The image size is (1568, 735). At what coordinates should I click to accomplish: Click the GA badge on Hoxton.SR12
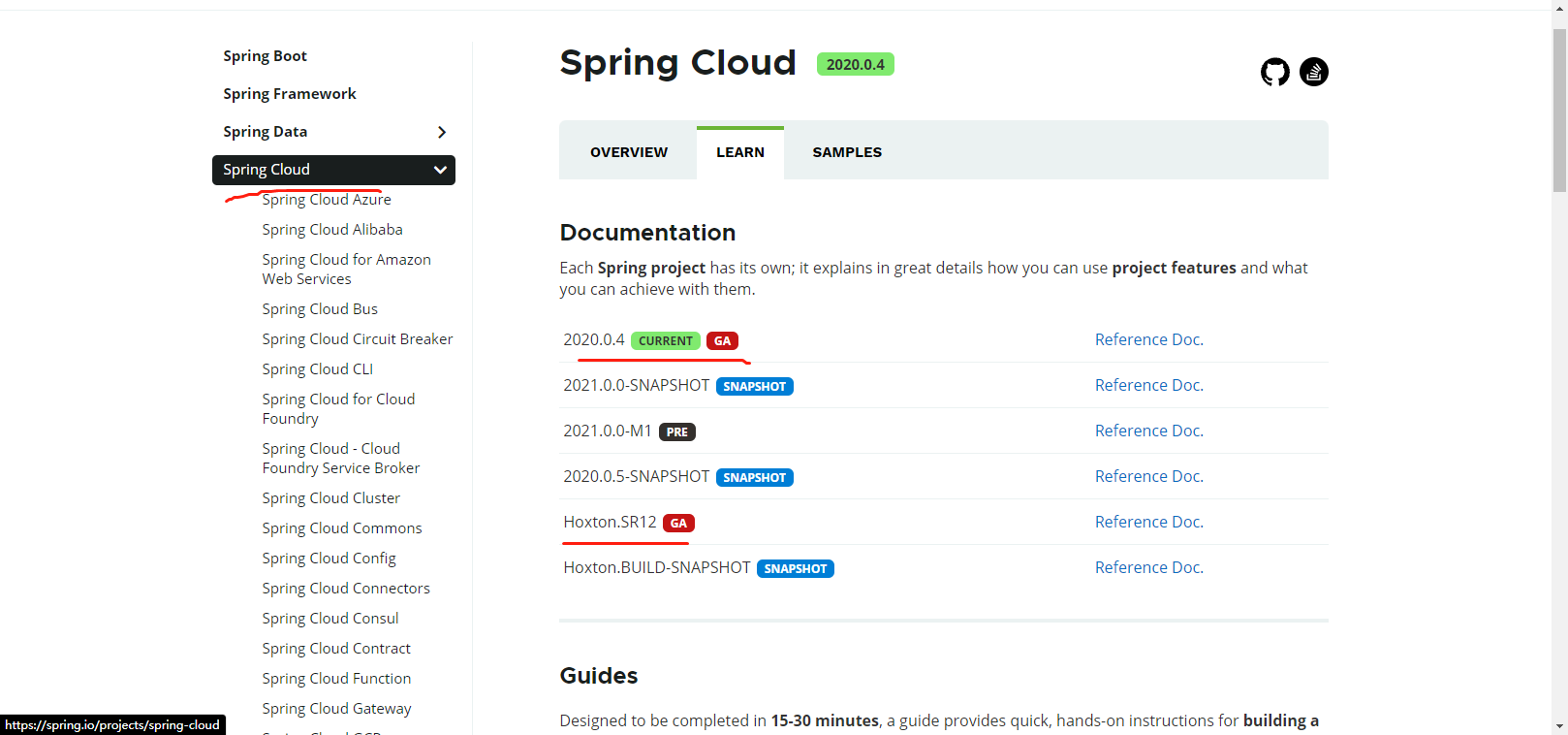click(678, 523)
